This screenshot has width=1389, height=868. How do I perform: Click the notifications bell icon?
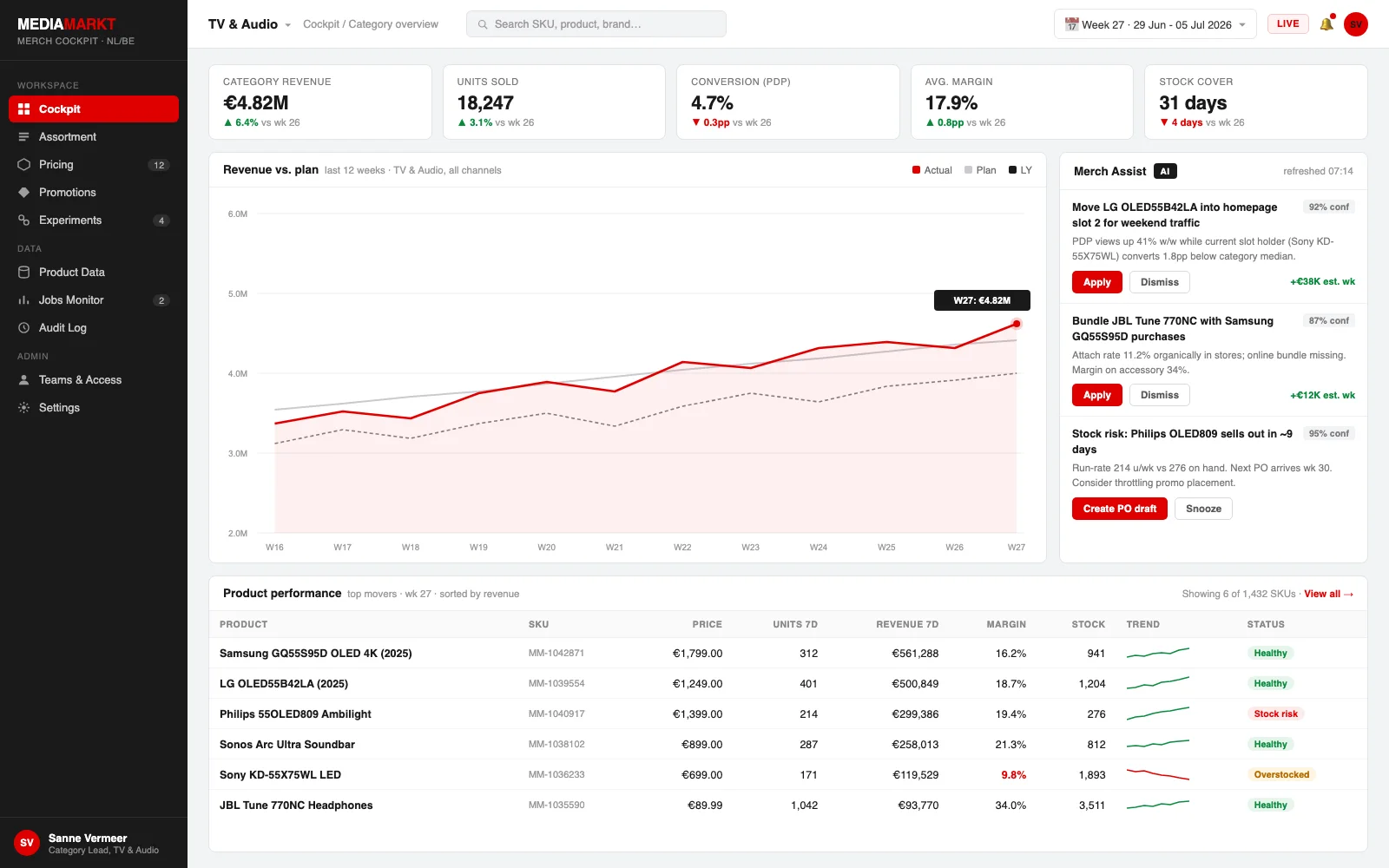click(1326, 24)
